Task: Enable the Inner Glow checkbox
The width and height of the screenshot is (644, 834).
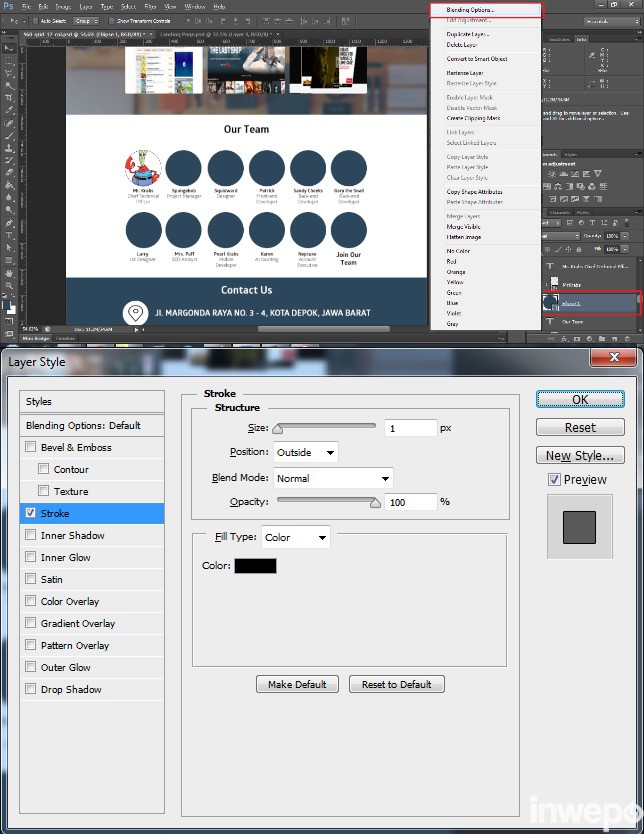Action: [x=30, y=557]
